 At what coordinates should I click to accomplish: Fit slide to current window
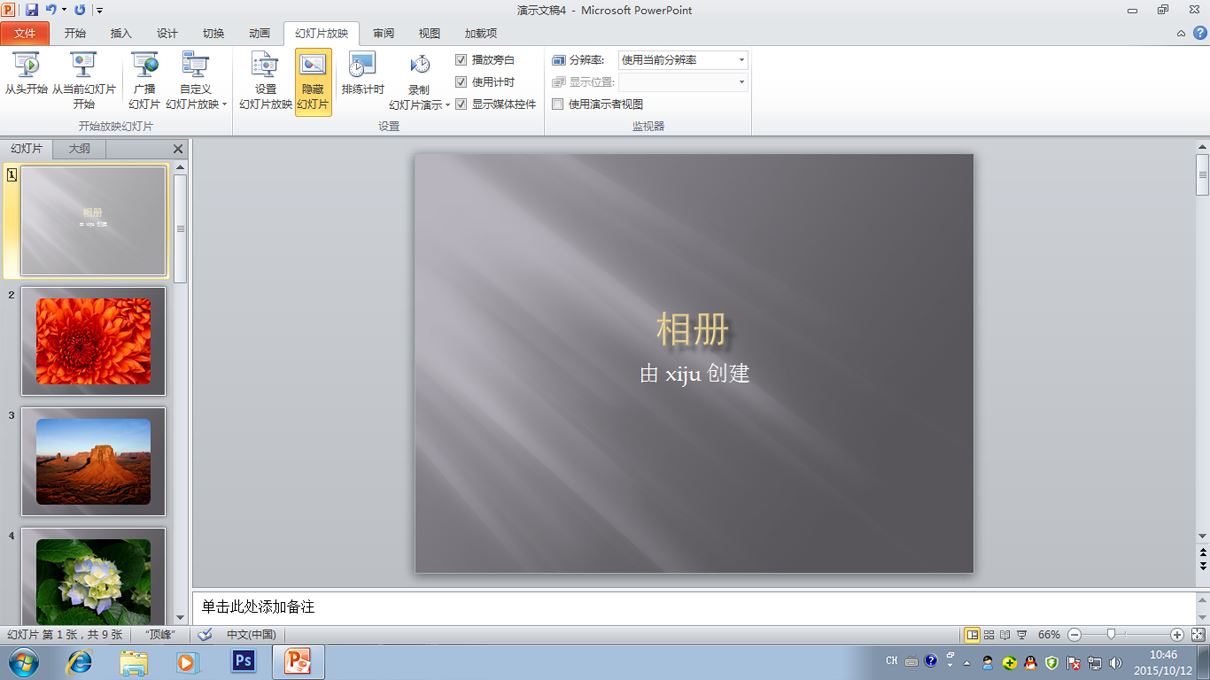click(1198, 635)
